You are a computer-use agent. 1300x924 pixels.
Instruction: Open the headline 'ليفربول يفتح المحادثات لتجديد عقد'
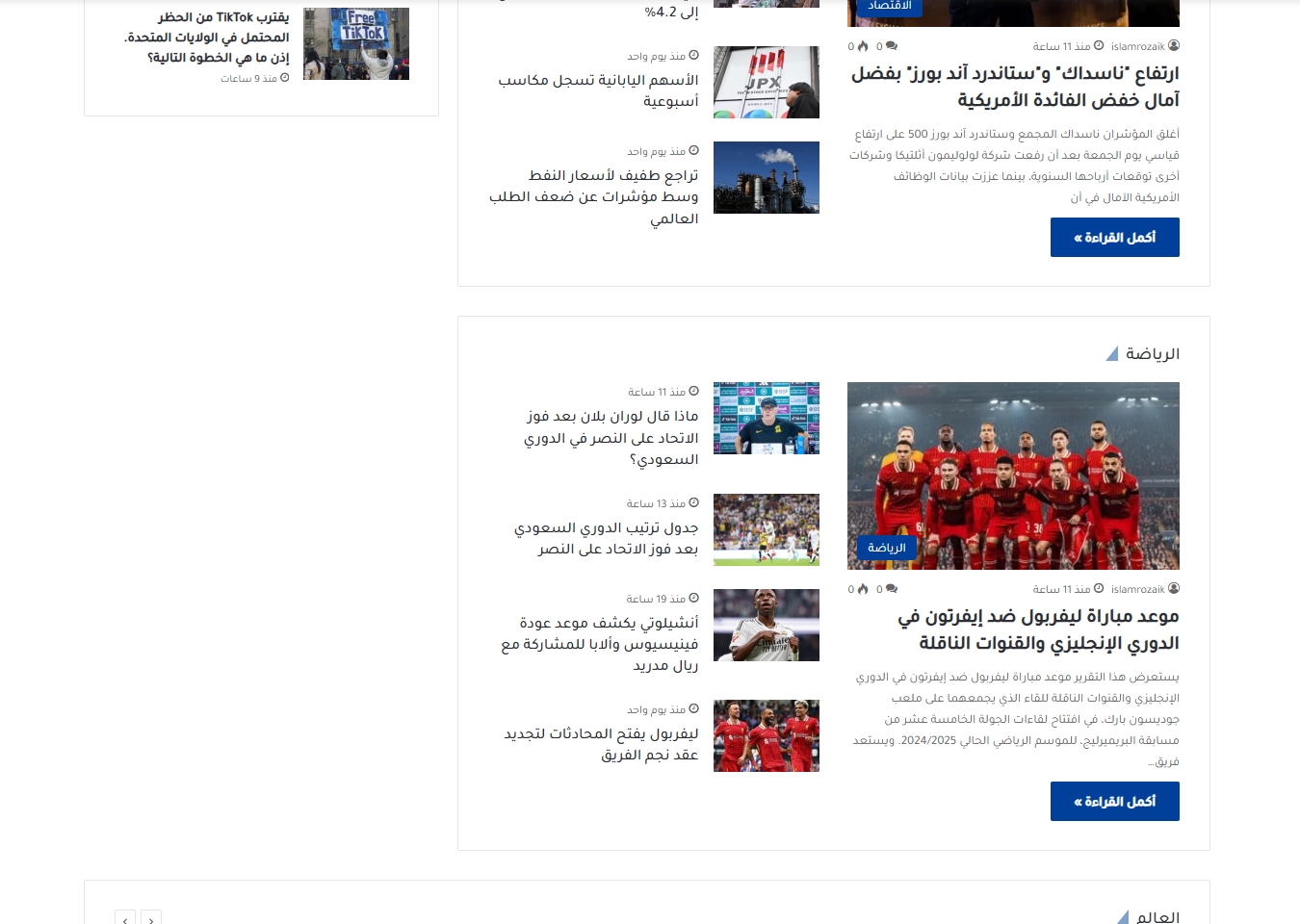click(x=601, y=744)
